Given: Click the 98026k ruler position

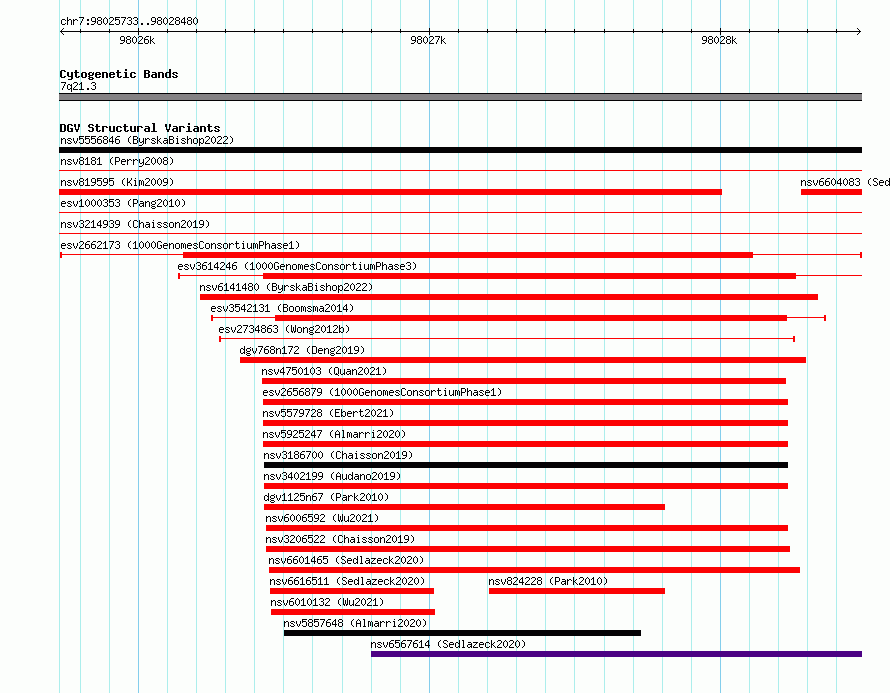Looking at the screenshot, I should 137,40.
